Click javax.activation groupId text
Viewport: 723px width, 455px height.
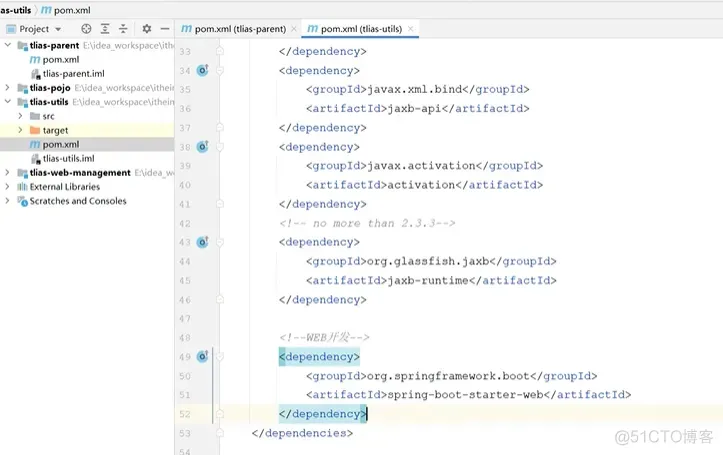421,165
